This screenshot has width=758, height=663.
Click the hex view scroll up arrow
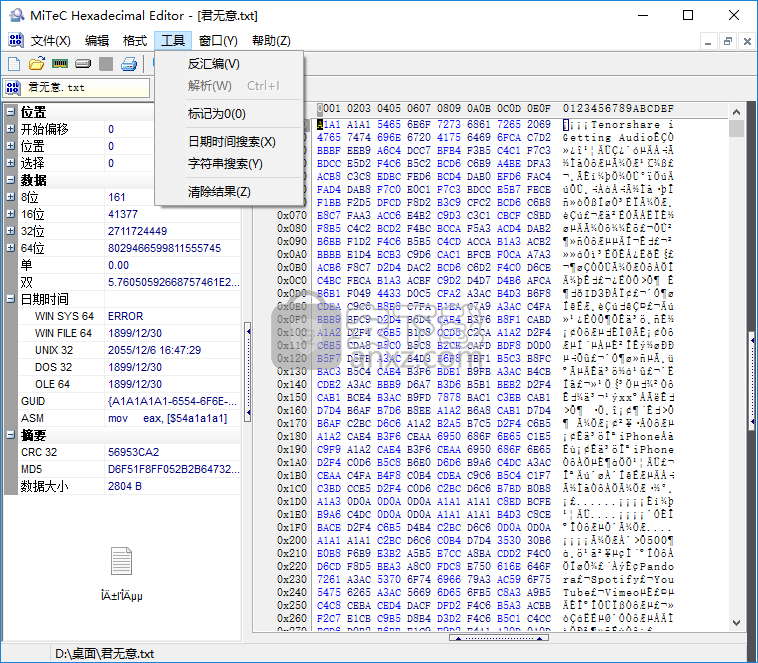coord(736,112)
